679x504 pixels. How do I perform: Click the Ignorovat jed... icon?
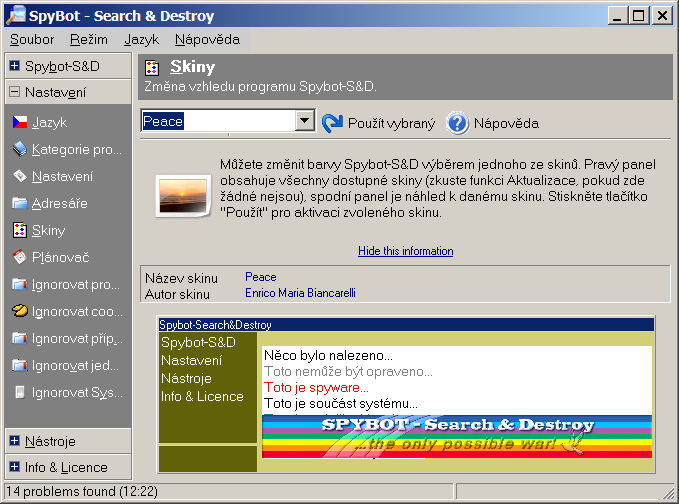pyautogui.click(x=19, y=365)
